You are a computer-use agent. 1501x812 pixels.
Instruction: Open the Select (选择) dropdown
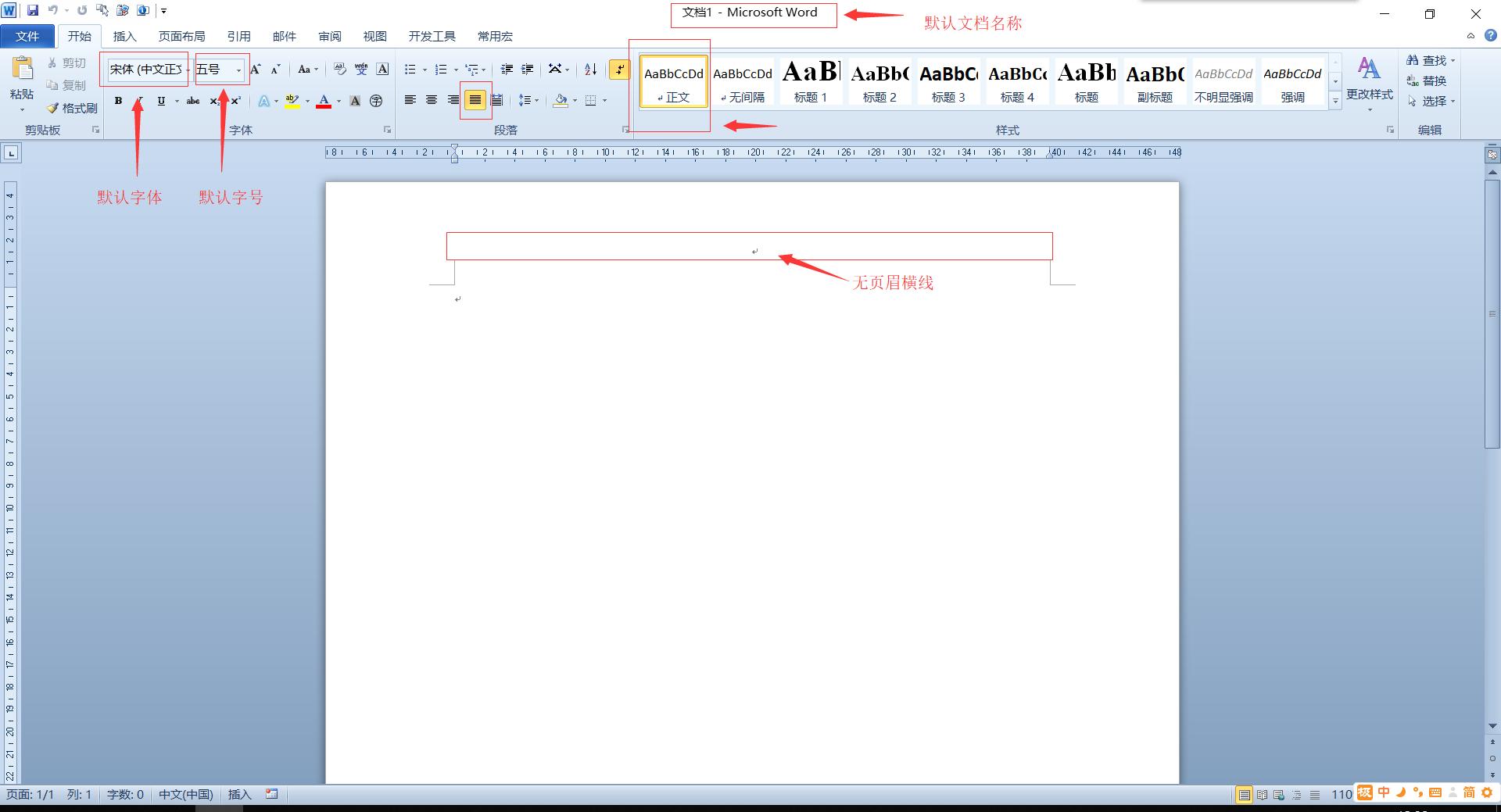pyautogui.click(x=1431, y=102)
